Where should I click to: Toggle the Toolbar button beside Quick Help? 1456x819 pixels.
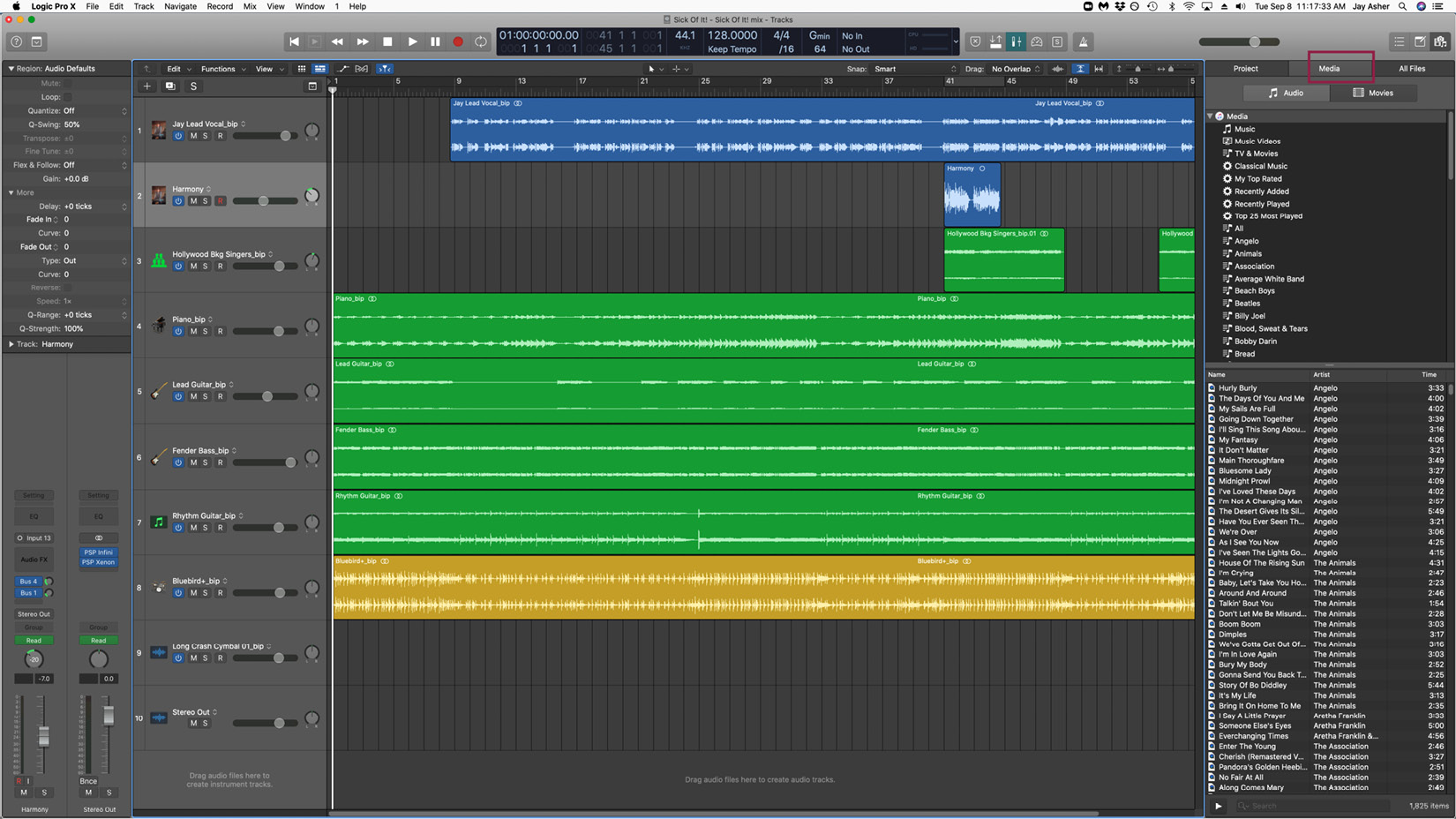(x=36, y=41)
